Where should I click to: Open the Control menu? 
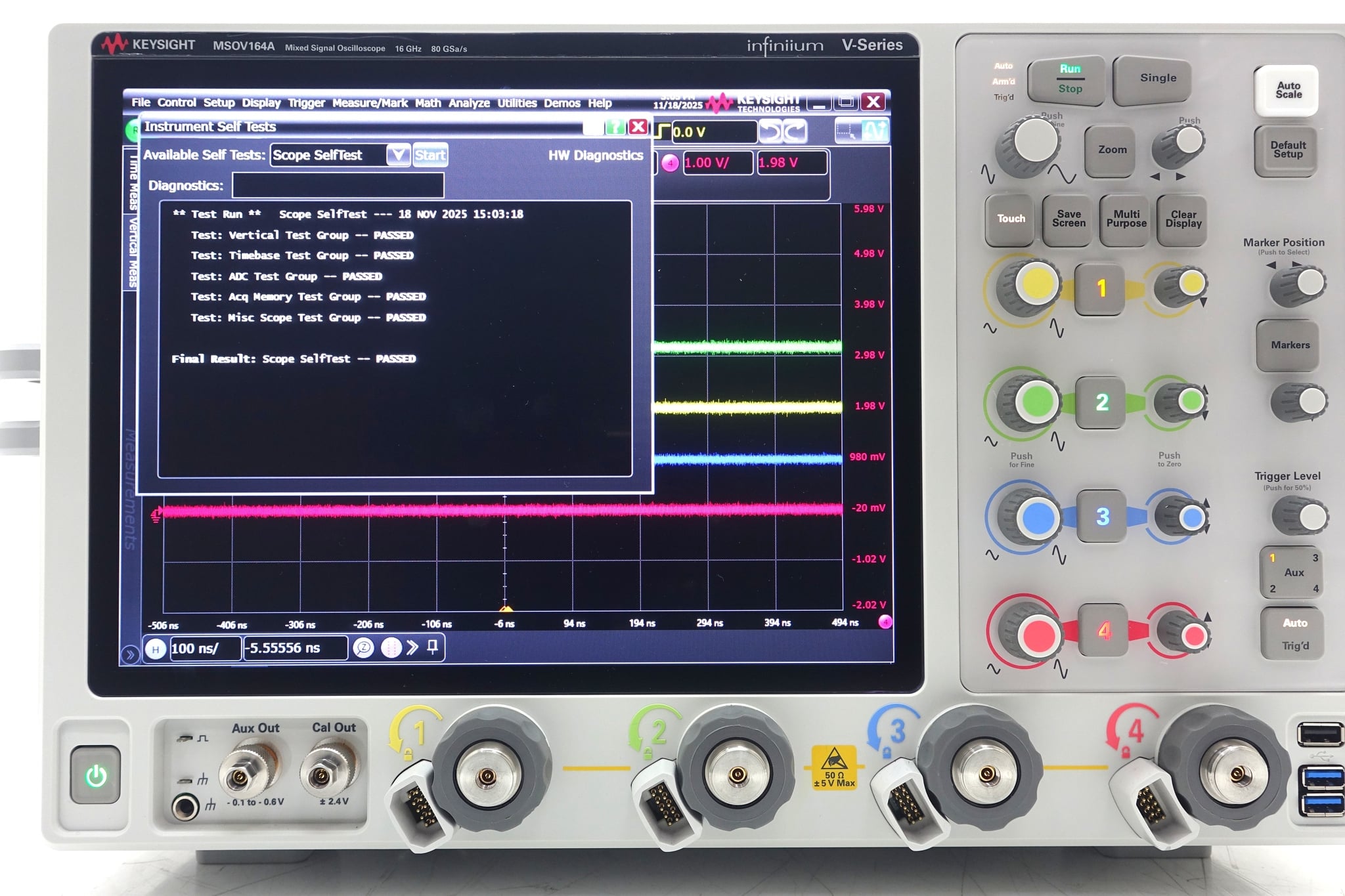177,102
